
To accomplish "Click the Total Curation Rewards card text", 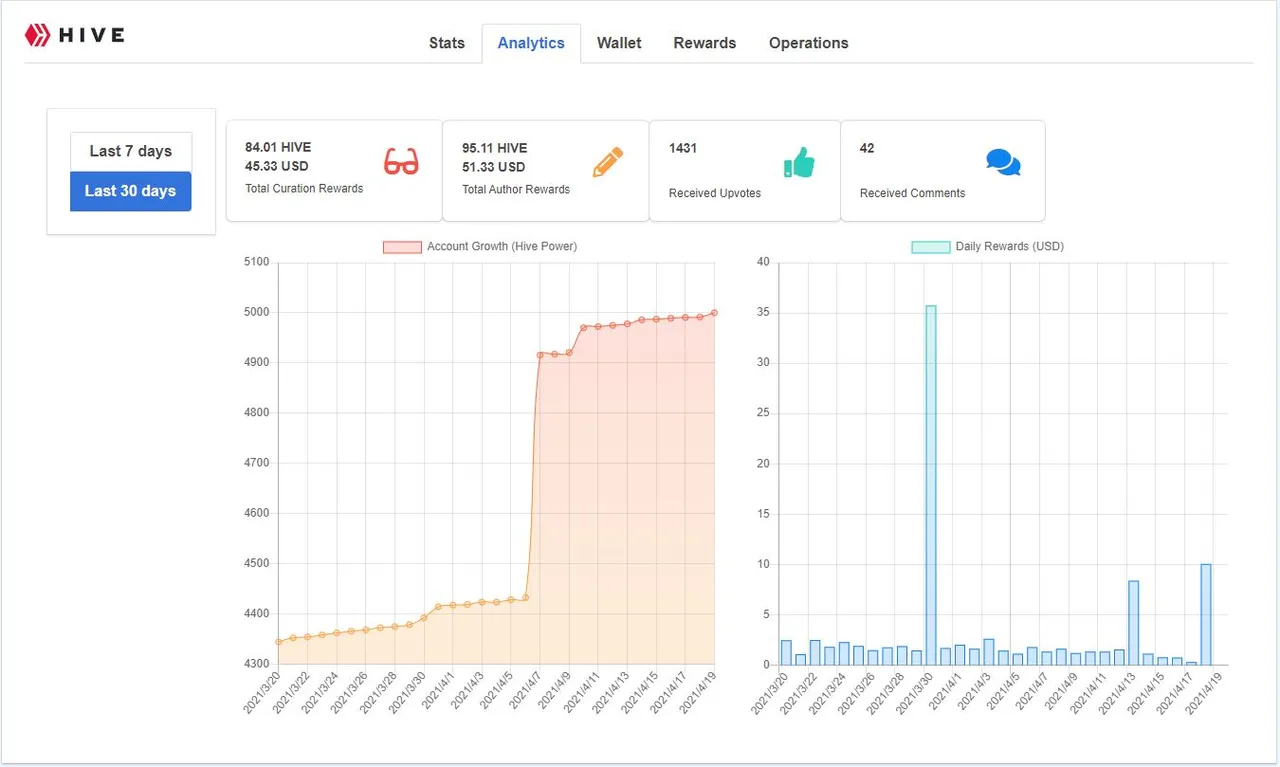I will coord(304,188).
